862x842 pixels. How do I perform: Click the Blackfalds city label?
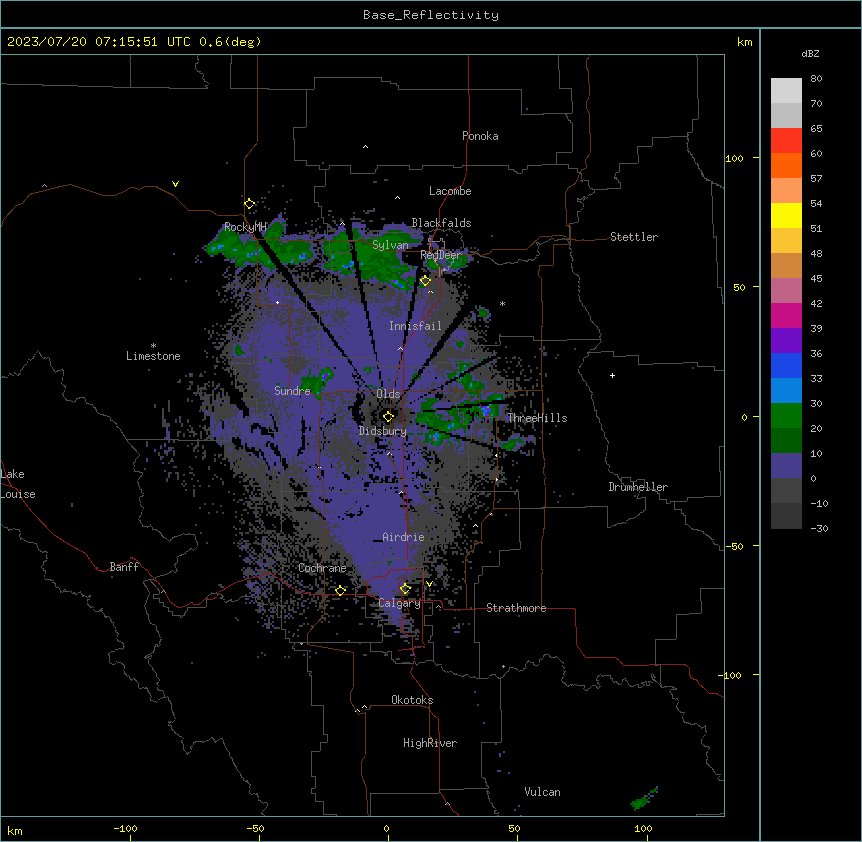441,223
